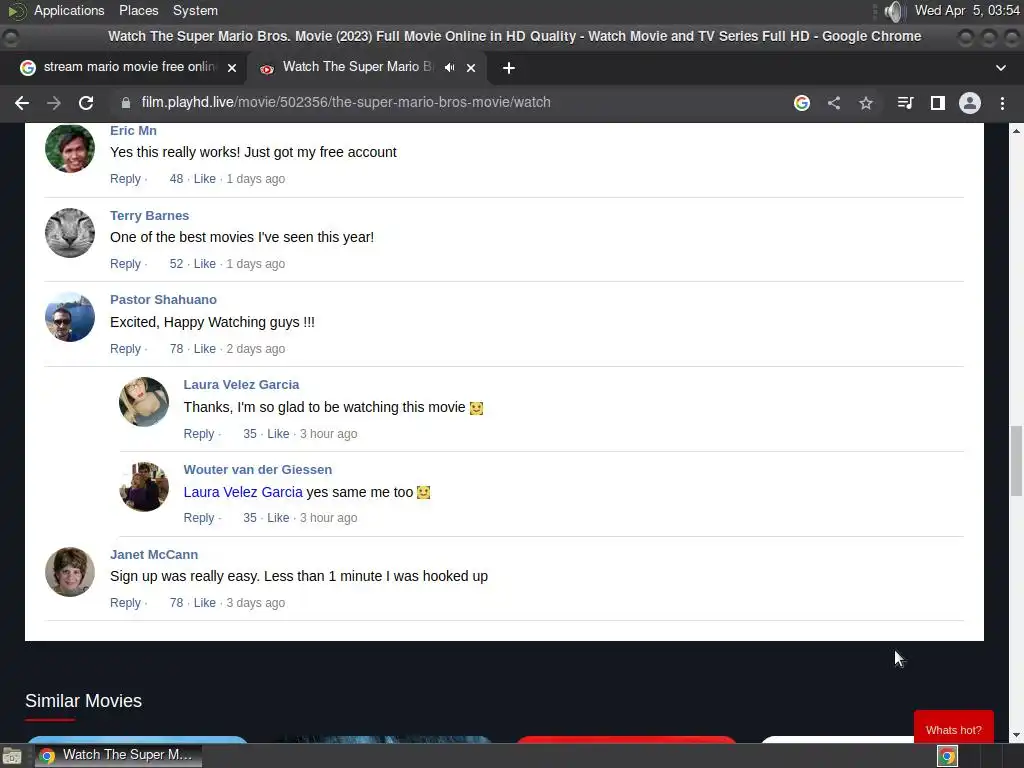
Task: Open the Places menu
Action: [138, 11]
